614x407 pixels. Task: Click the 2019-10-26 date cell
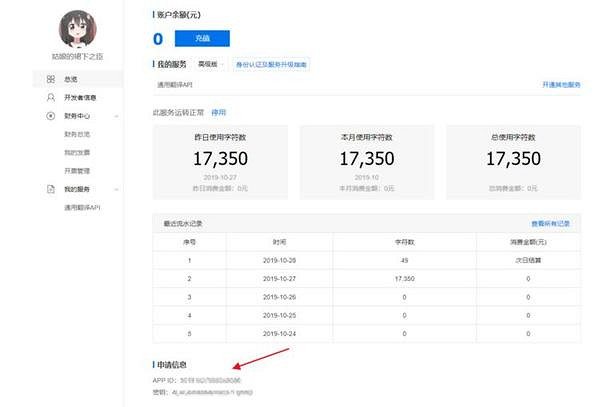[279, 297]
